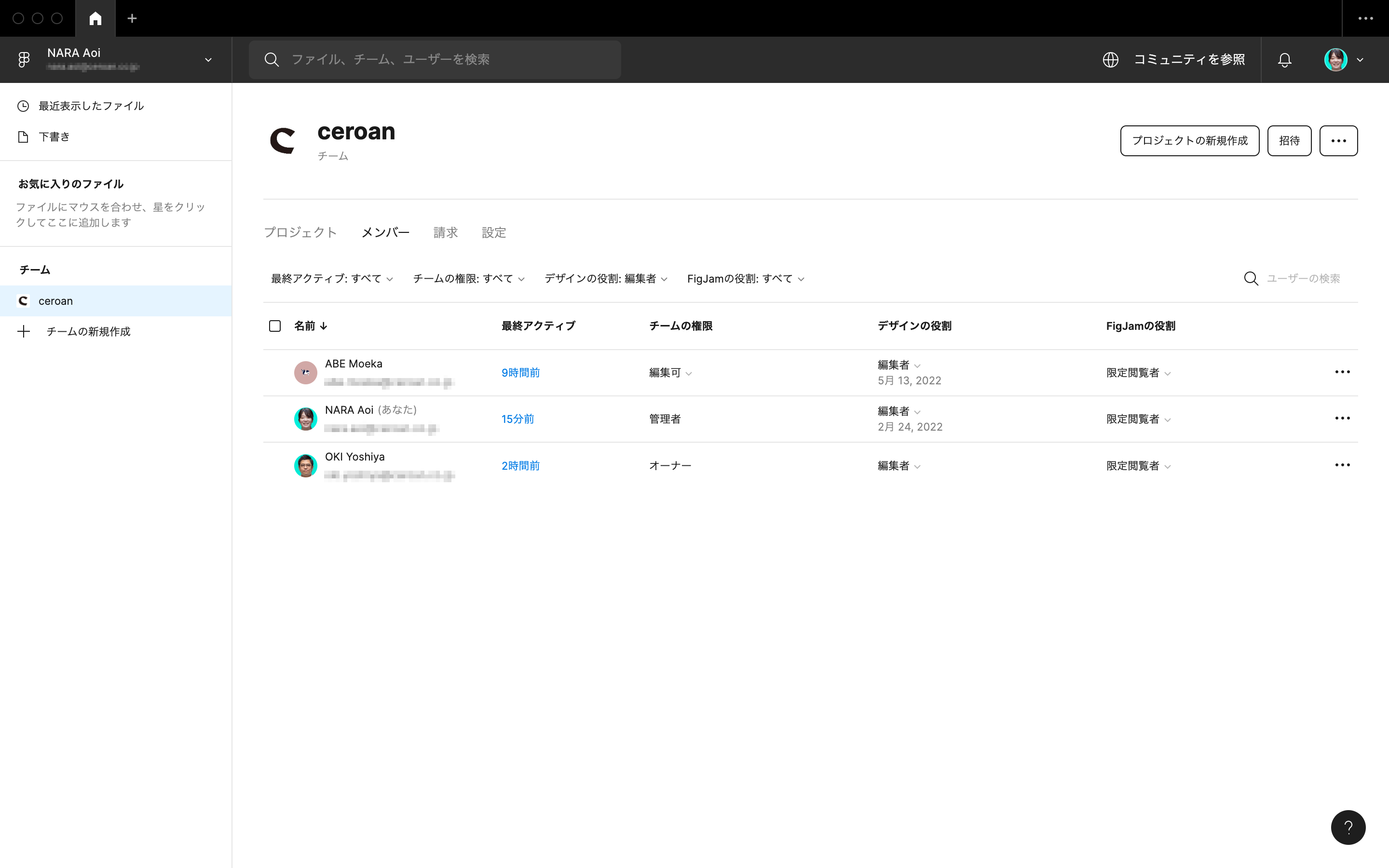Click the community globe icon
1389x868 pixels.
click(x=1111, y=59)
